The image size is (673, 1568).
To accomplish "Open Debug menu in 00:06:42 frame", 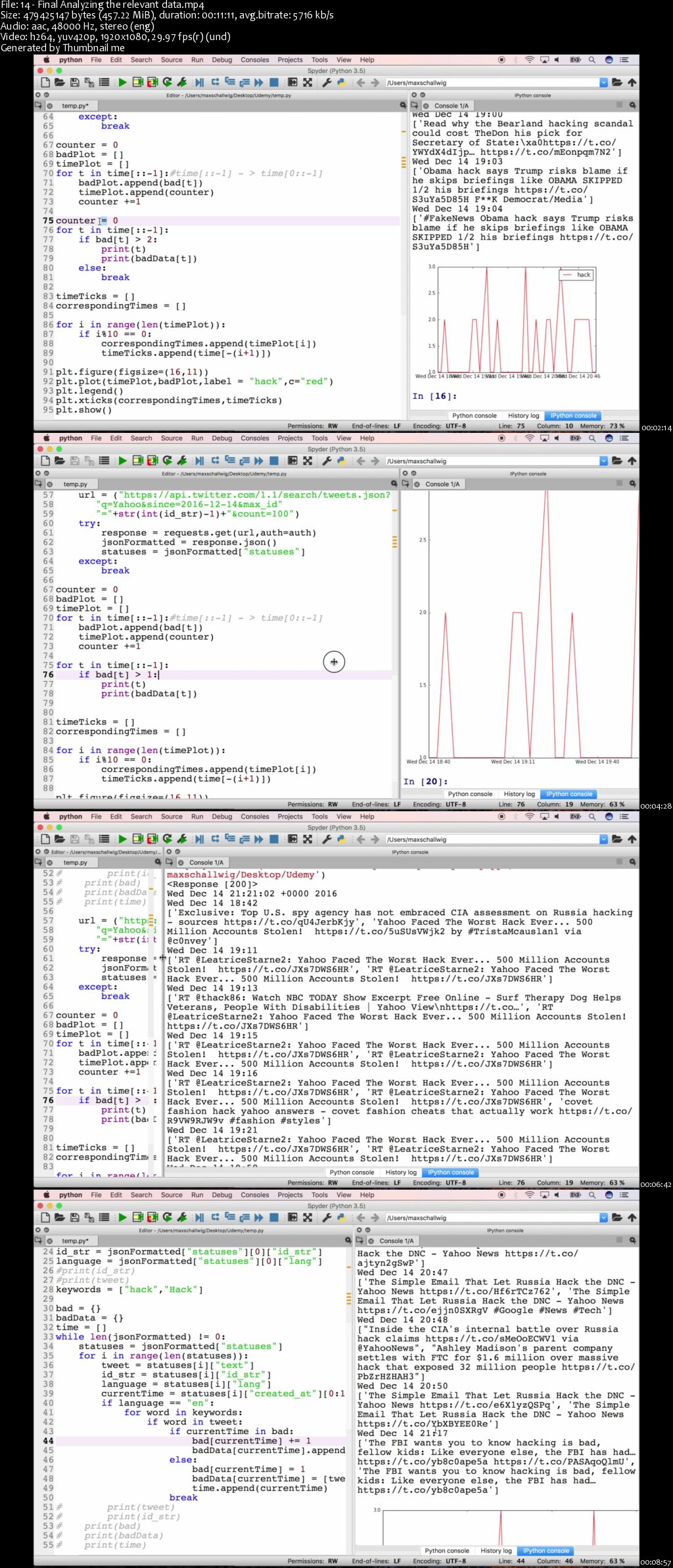I will pos(221,817).
